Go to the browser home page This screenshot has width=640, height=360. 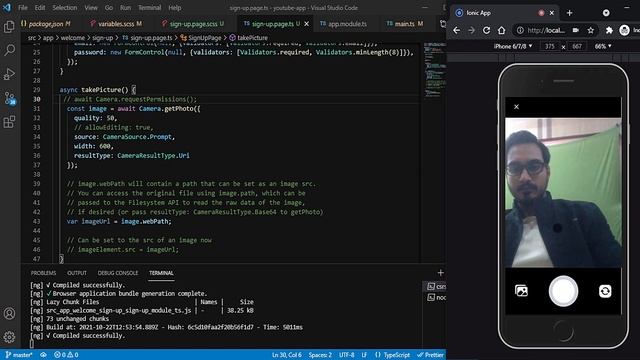[x=501, y=30]
